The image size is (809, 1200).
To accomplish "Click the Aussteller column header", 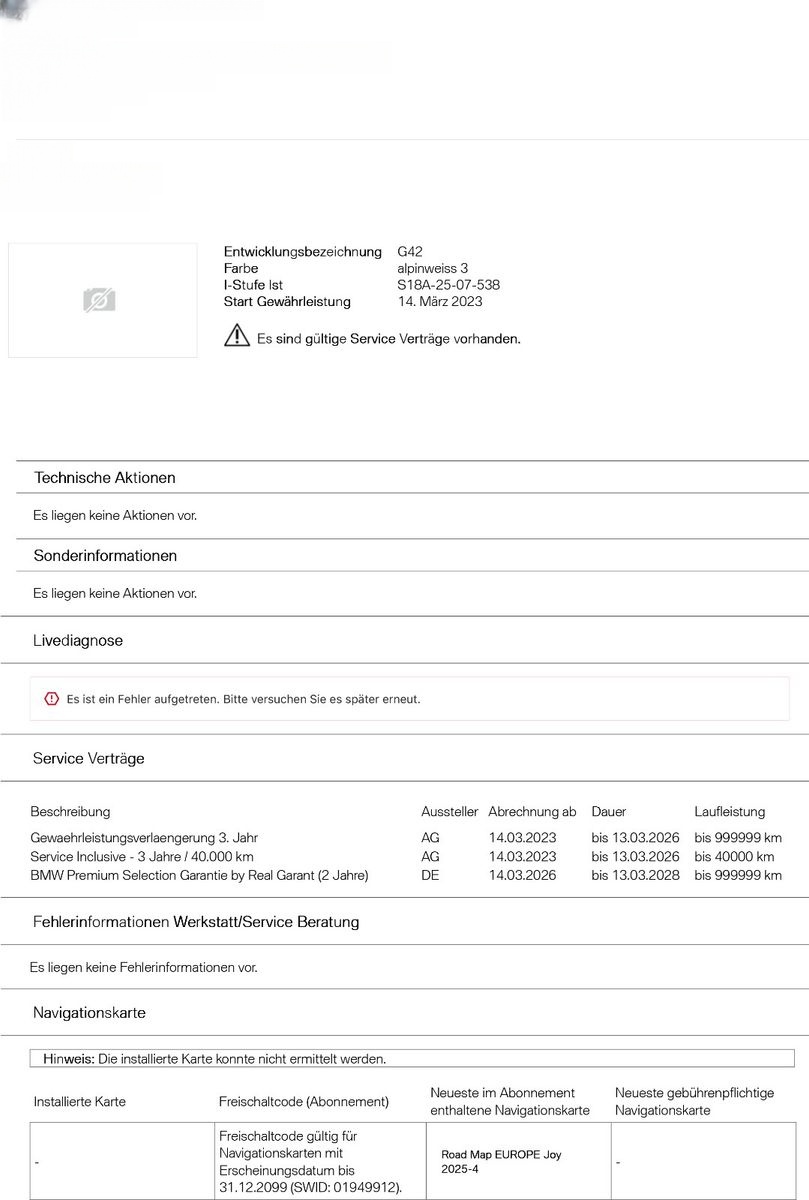I will (450, 811).
